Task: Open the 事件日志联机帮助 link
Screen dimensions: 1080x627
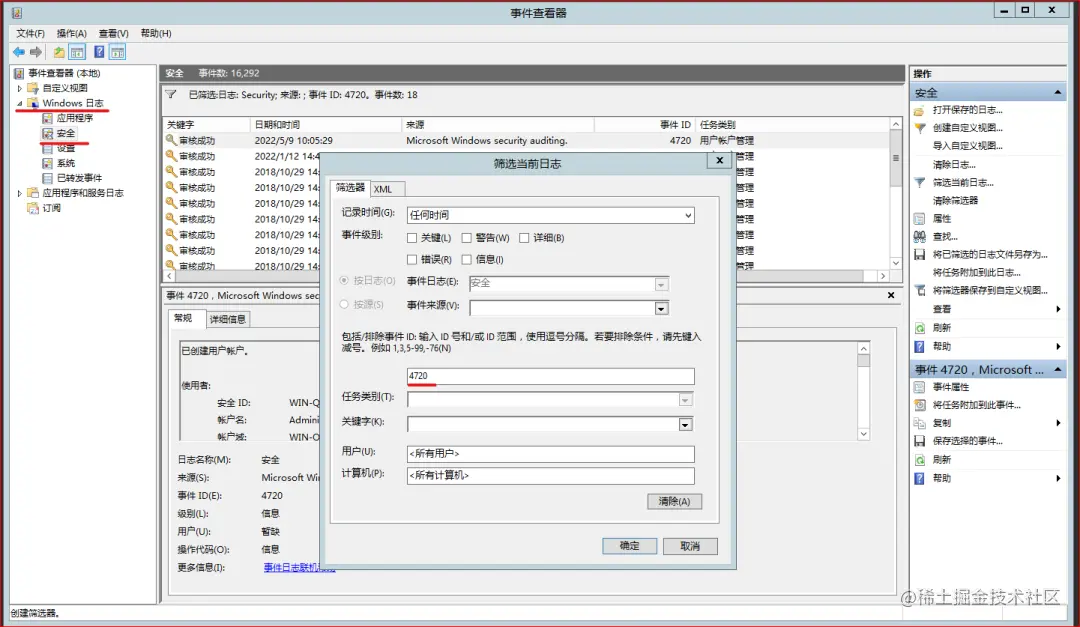Action: 299,567
